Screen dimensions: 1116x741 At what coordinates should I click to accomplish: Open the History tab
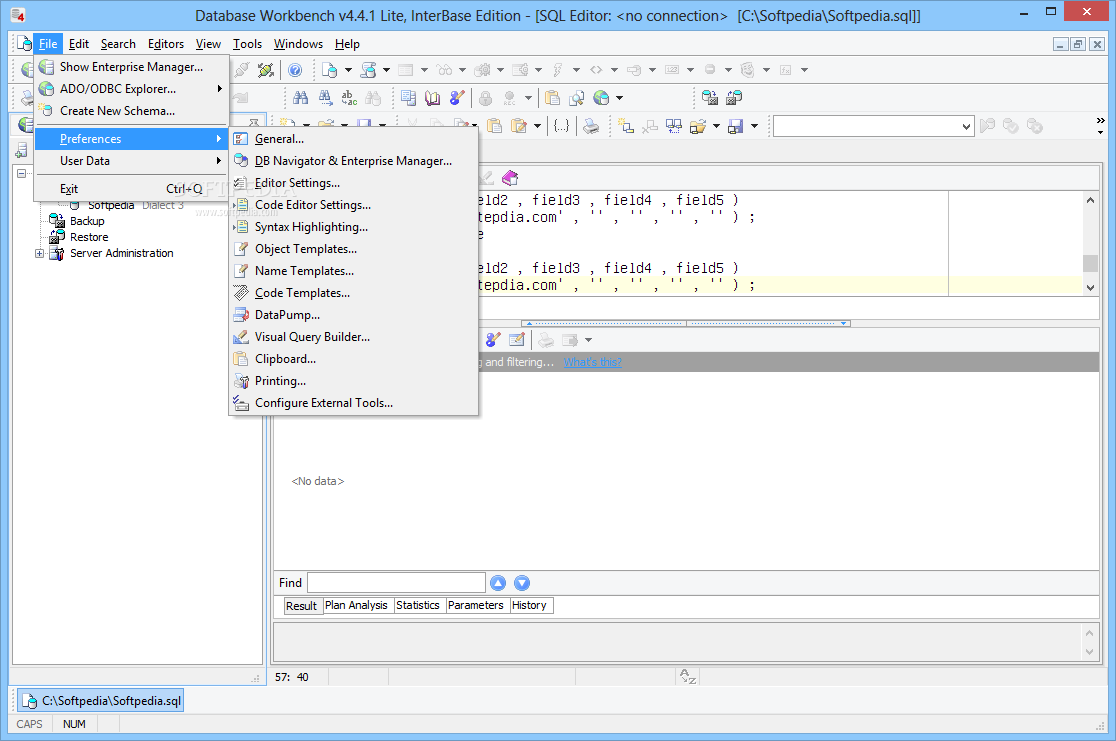tap(529, 606)
